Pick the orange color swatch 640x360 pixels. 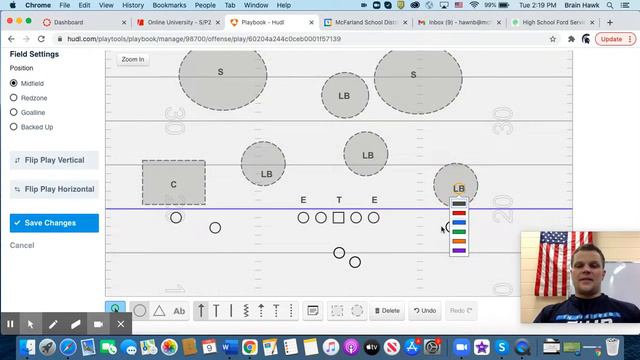click(x=459, y=241)
